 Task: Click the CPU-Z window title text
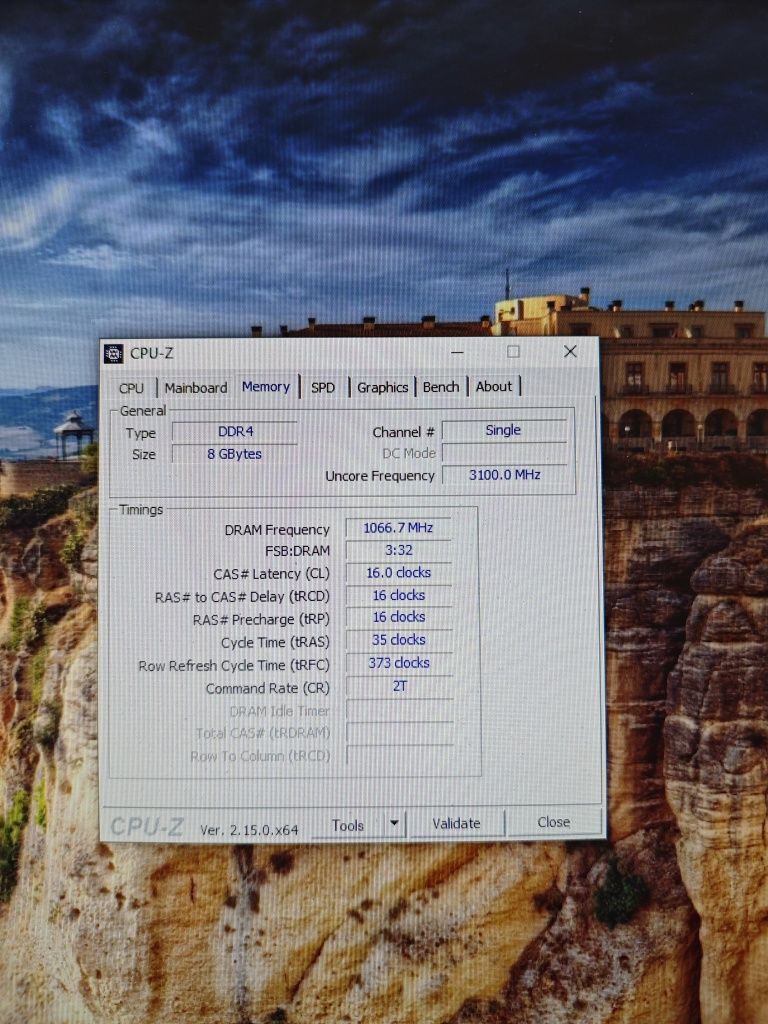(x=152, y=353)
